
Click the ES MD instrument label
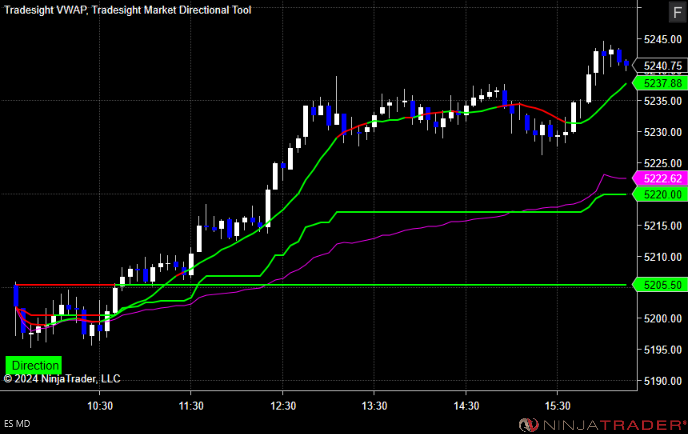[x=17, y=424]
